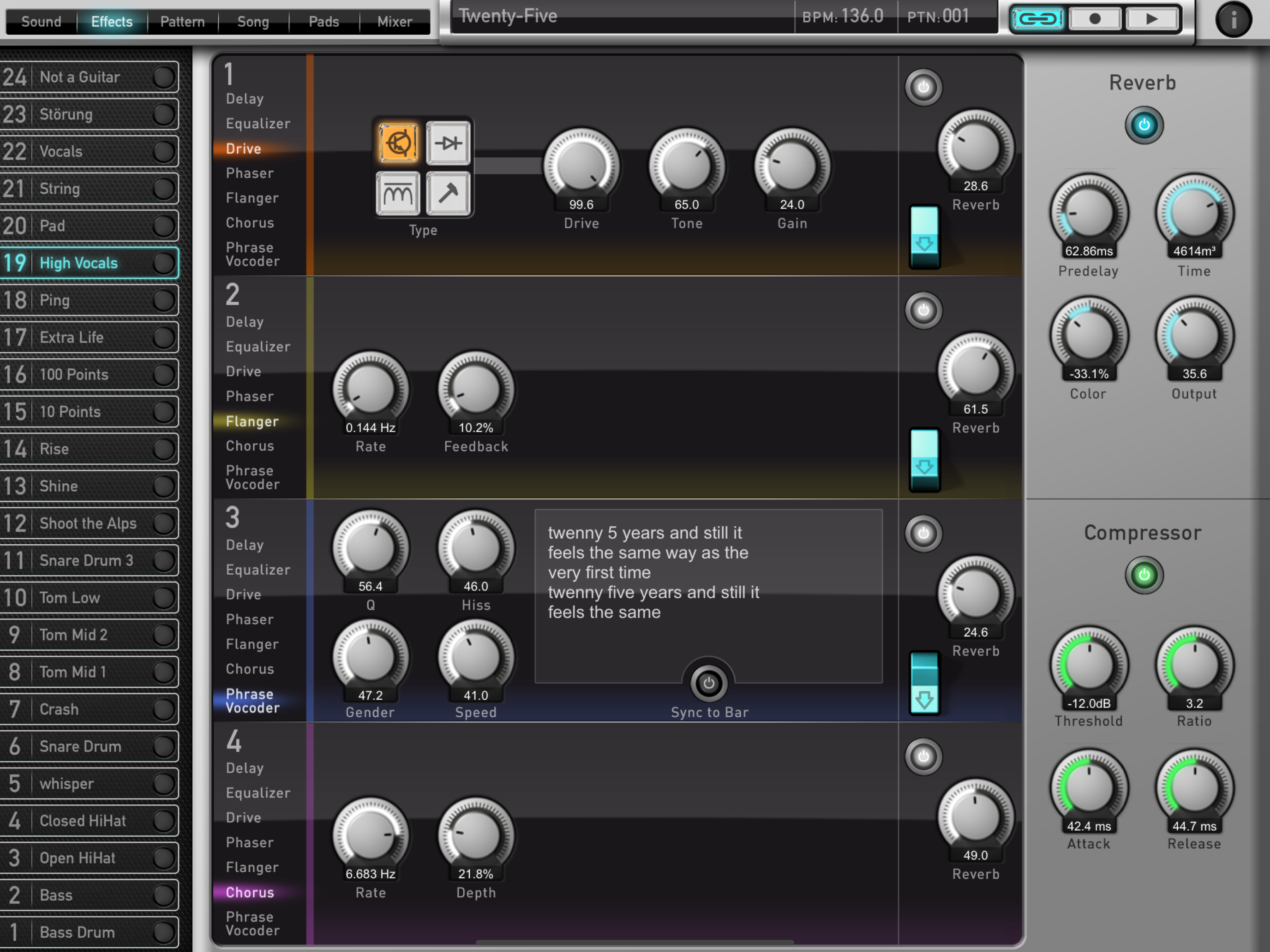Click the Reverb Time knob
The width and height of the screenshot is (1270, 952).
pyautogui.click(x=1194, y=212)
